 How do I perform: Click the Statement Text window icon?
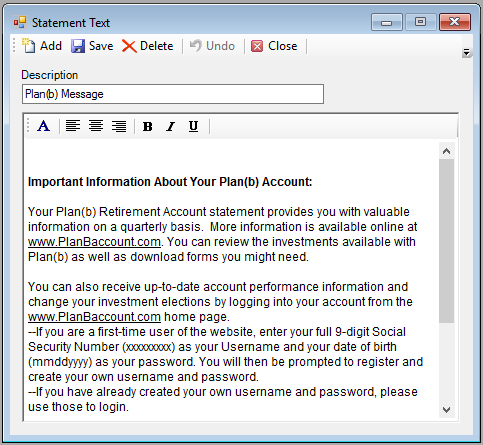20,22
